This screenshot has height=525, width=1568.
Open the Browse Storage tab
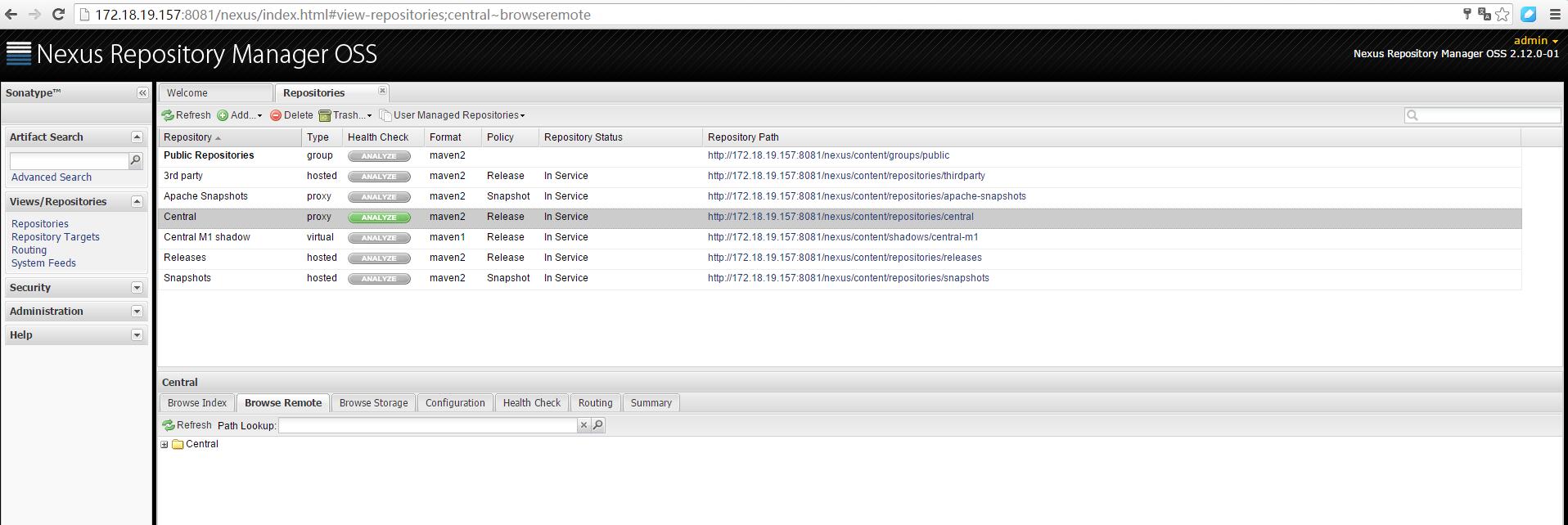point(373,403)
